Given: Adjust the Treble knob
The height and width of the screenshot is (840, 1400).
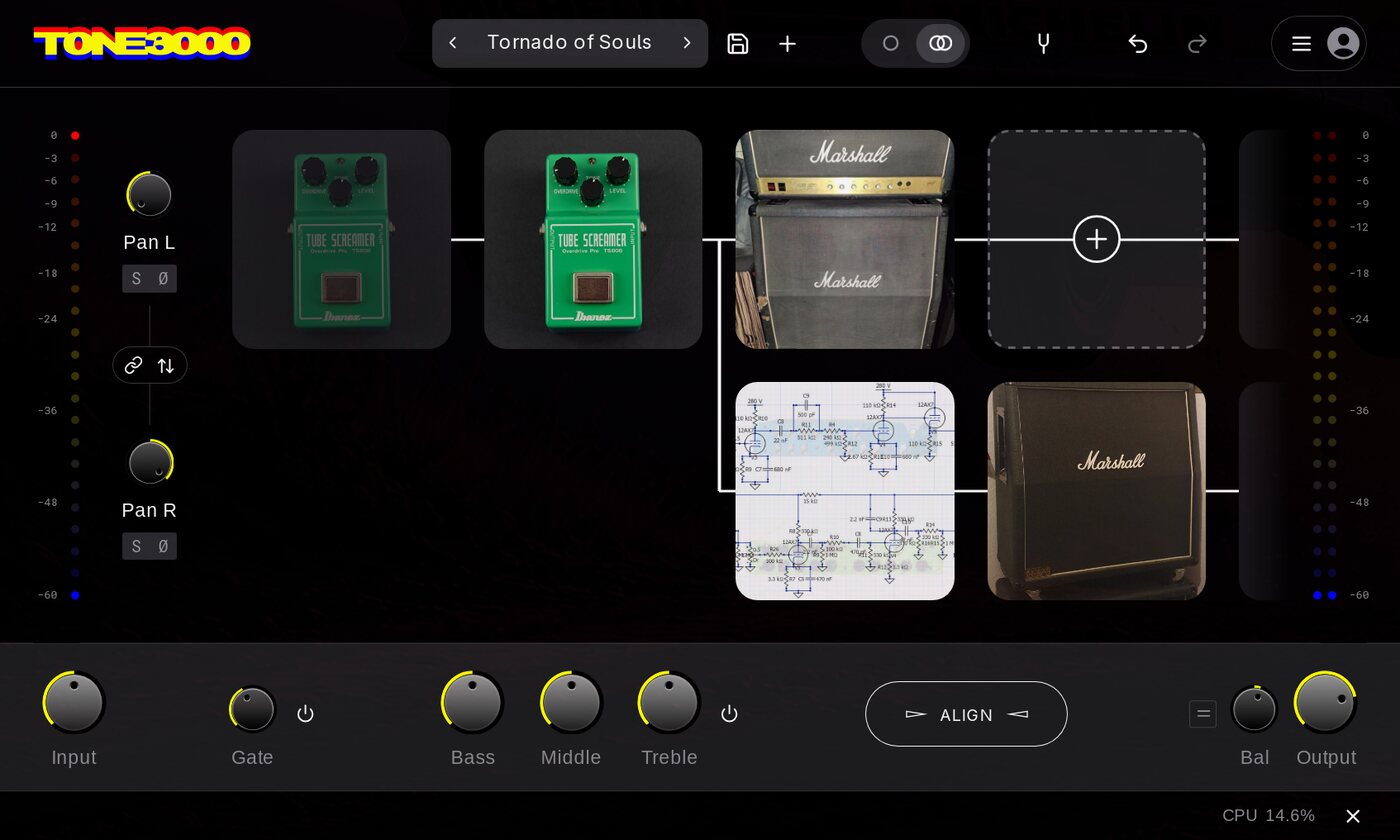Looking at the screenshot, I should coord(669,702).
